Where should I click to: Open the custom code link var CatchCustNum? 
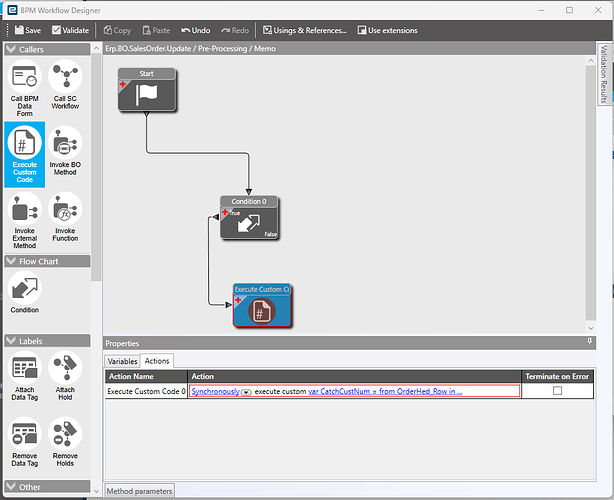(x=385, y=391)
